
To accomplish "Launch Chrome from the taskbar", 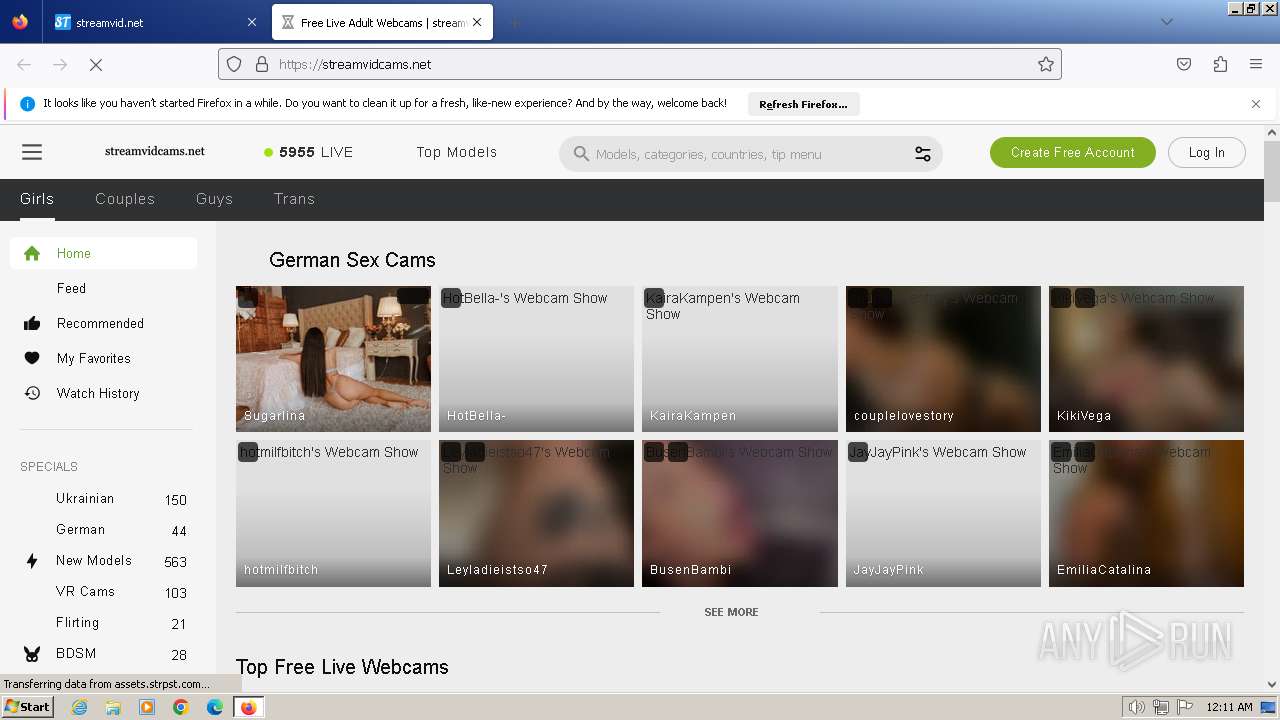I will point(181,707).
